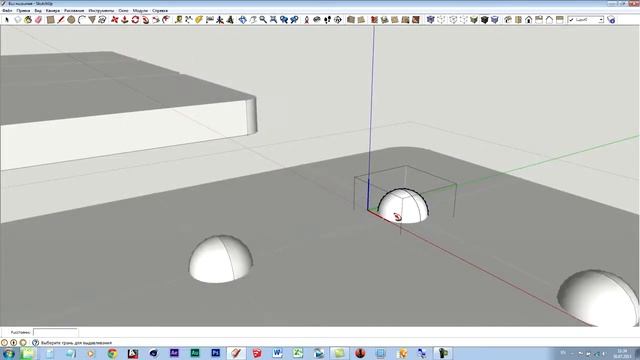
Task: Select the Move tool red arrows
Action: click(x=115, y=20)
